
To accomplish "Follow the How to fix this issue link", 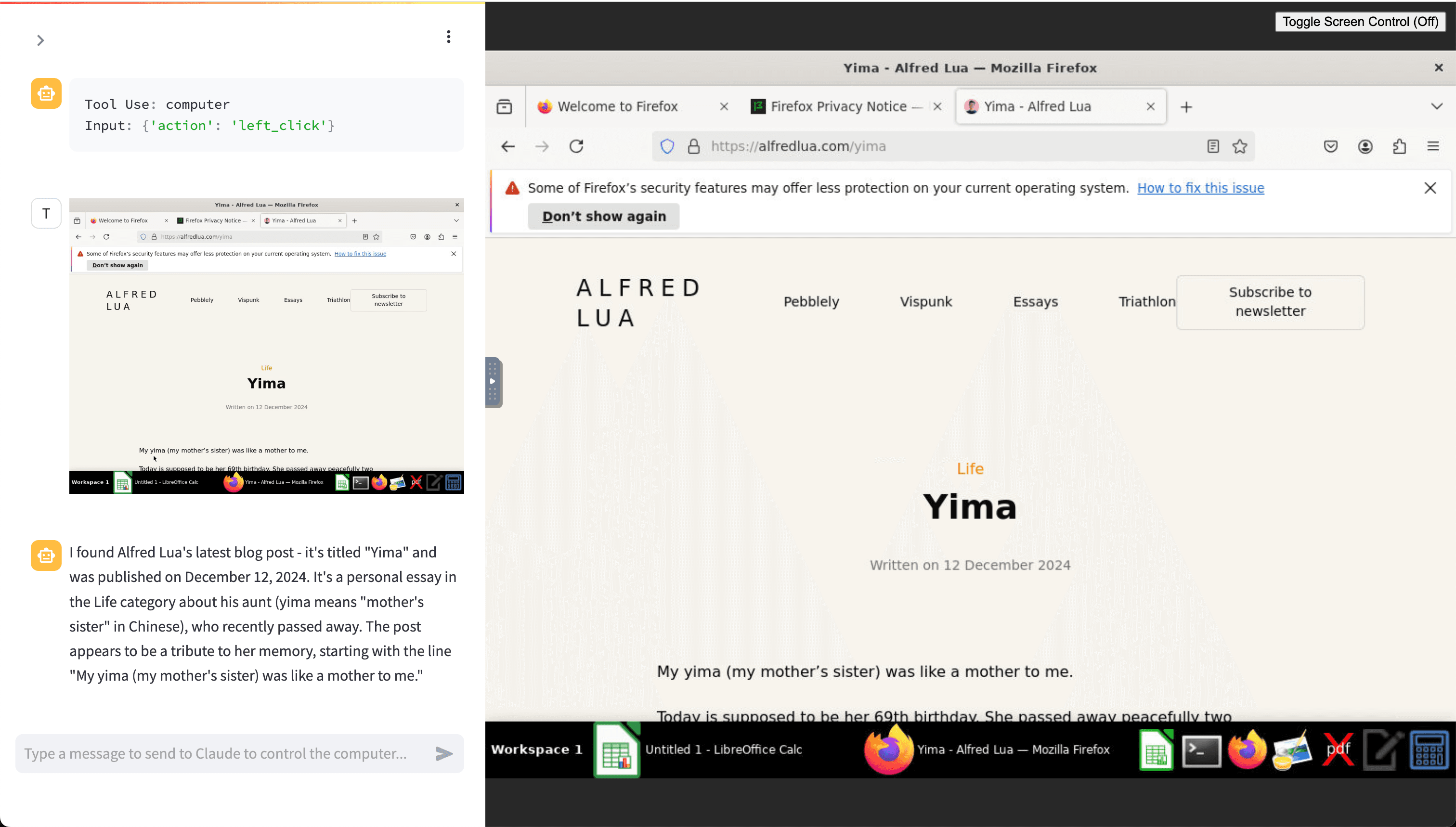I will (x=1200, y=188).
